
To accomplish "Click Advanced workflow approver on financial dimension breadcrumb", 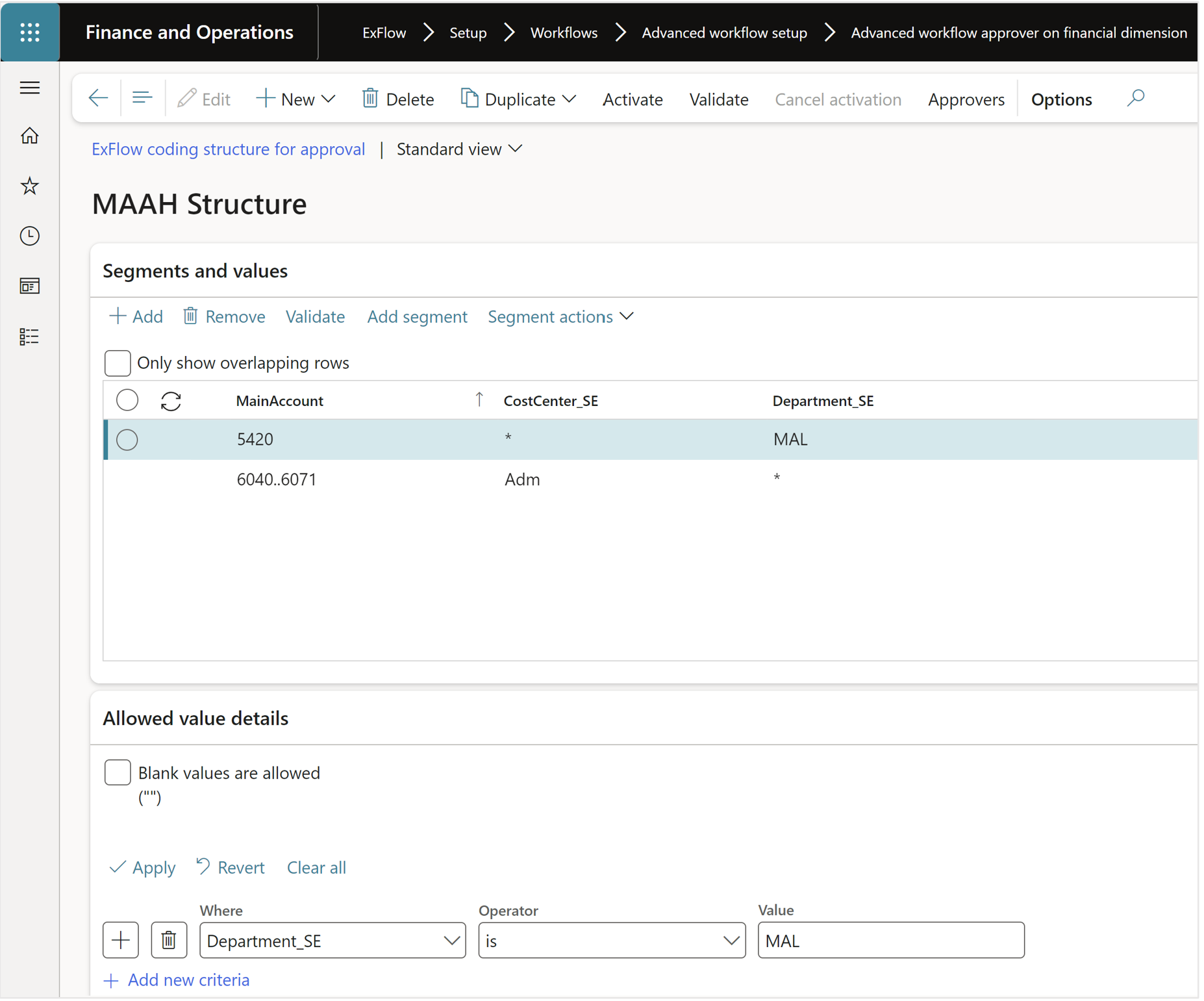I will pyautogui.click(x=1019, y=32).
